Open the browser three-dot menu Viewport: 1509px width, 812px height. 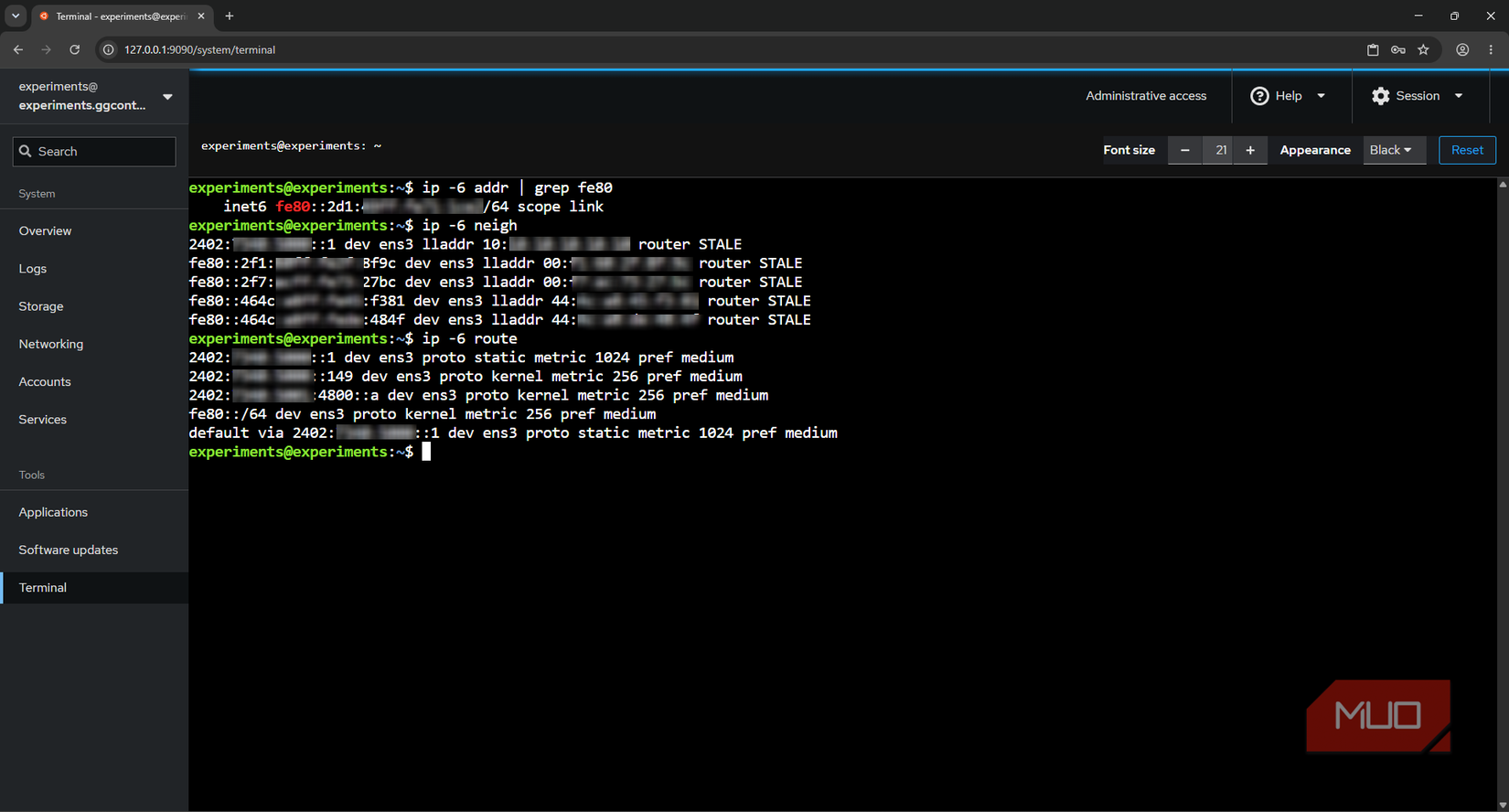(x=1491, y=49)
